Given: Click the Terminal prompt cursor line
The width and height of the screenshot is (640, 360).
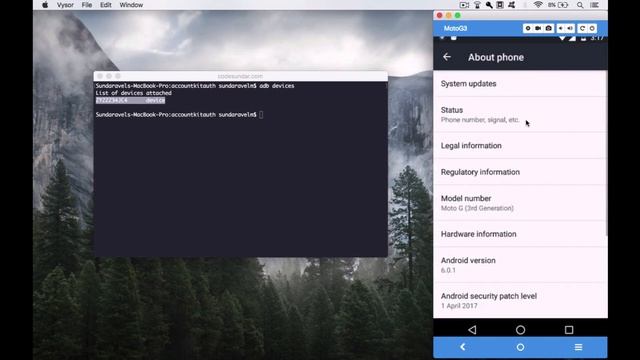Looking at the screenshot, I should (179, 115).
